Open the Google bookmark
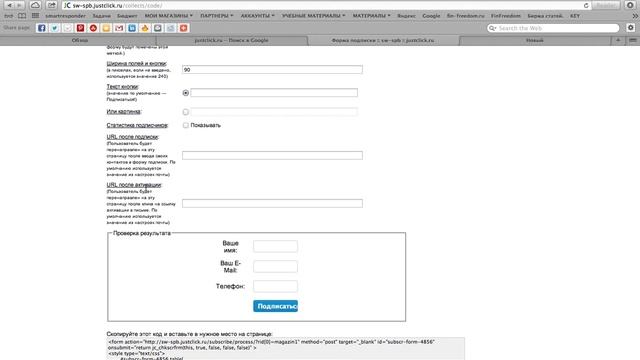This screenshot has height=360, width=640. click(431, 16)
